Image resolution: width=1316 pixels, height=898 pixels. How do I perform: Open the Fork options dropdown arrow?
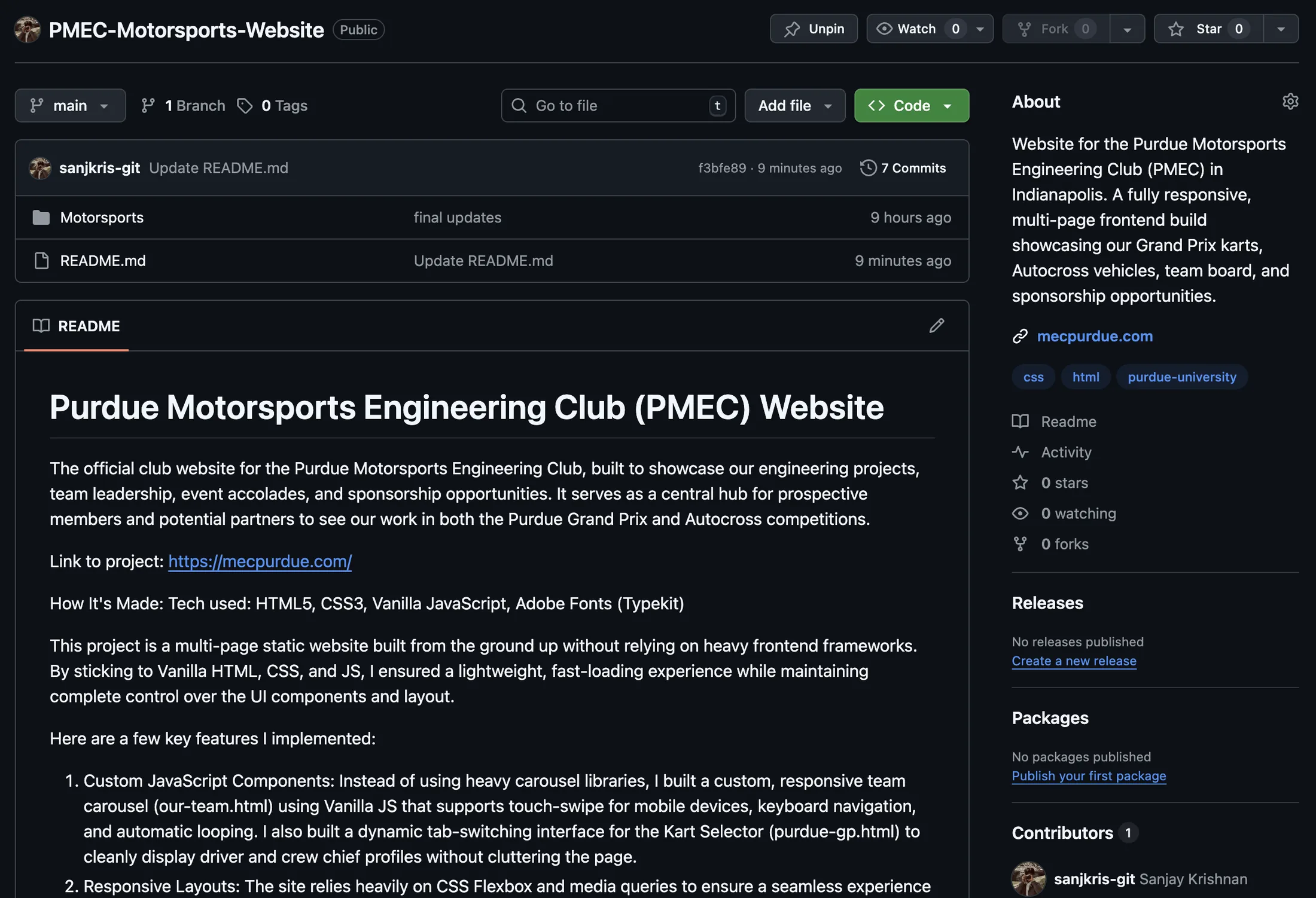[x=1127, y=29]
